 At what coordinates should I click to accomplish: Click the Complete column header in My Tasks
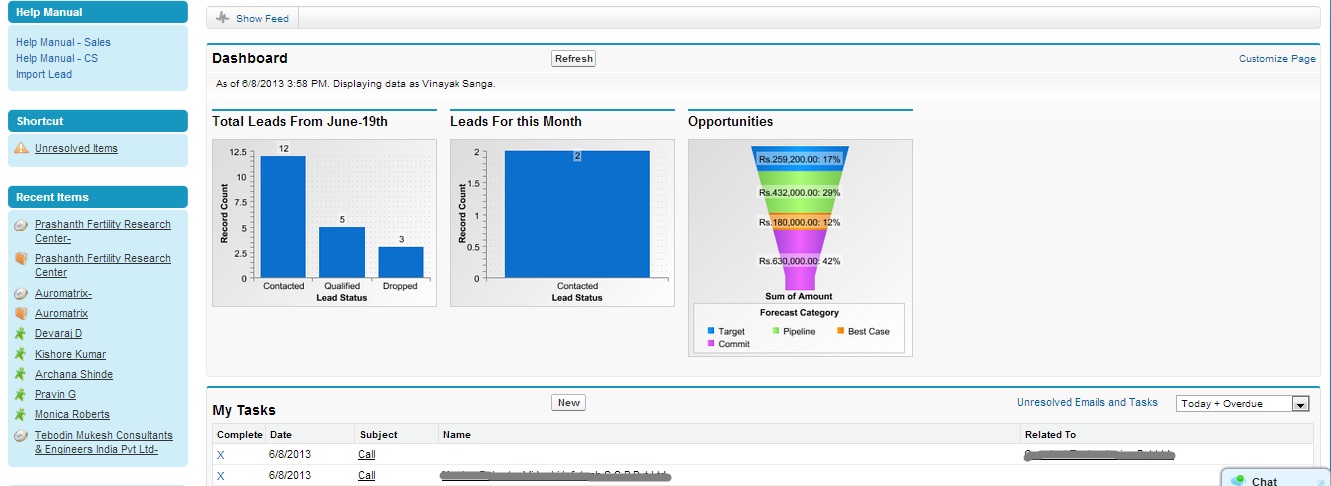pyautogui.click(x=239, y=435)
